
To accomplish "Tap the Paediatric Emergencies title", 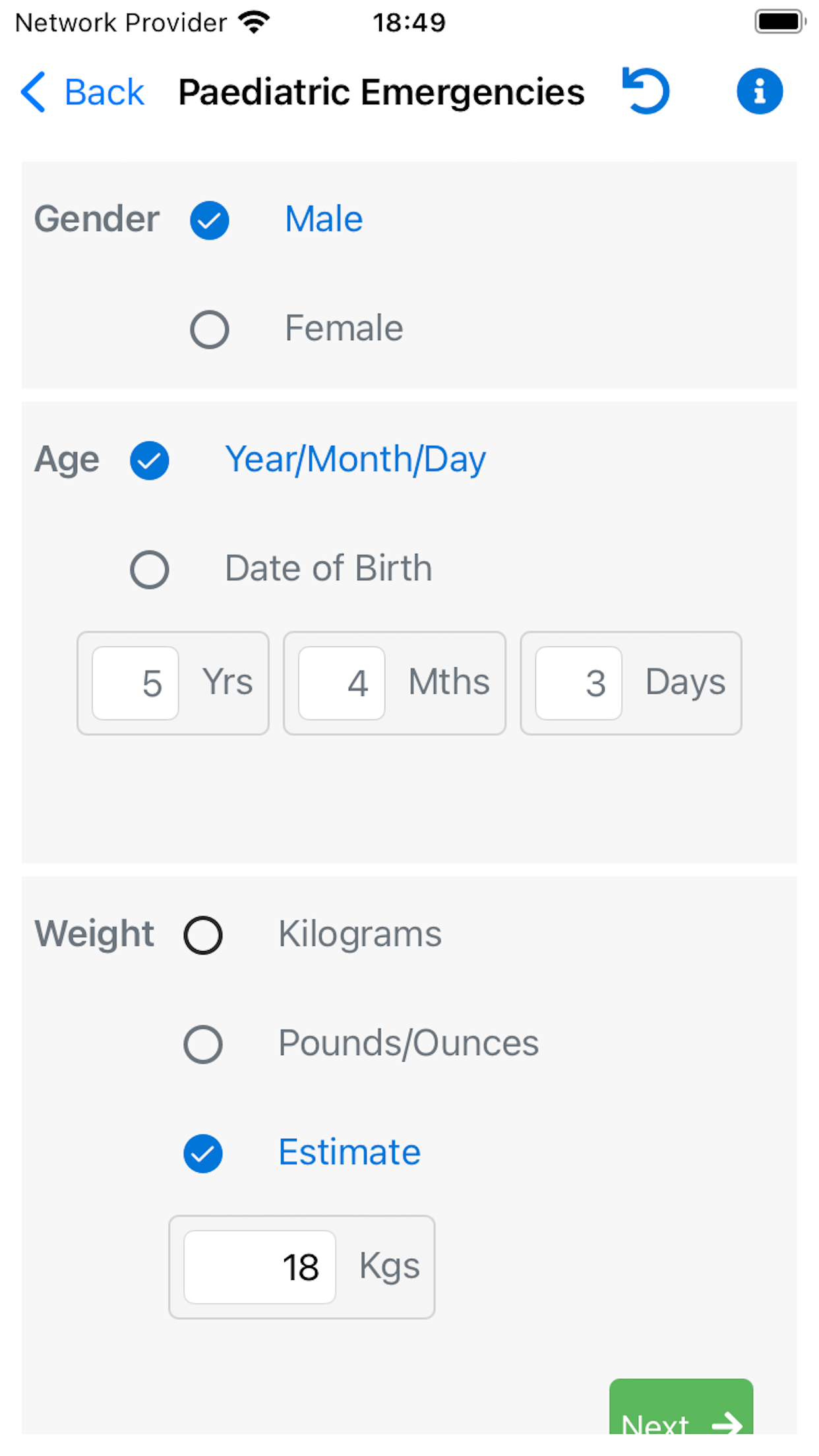I will [381, 92].
